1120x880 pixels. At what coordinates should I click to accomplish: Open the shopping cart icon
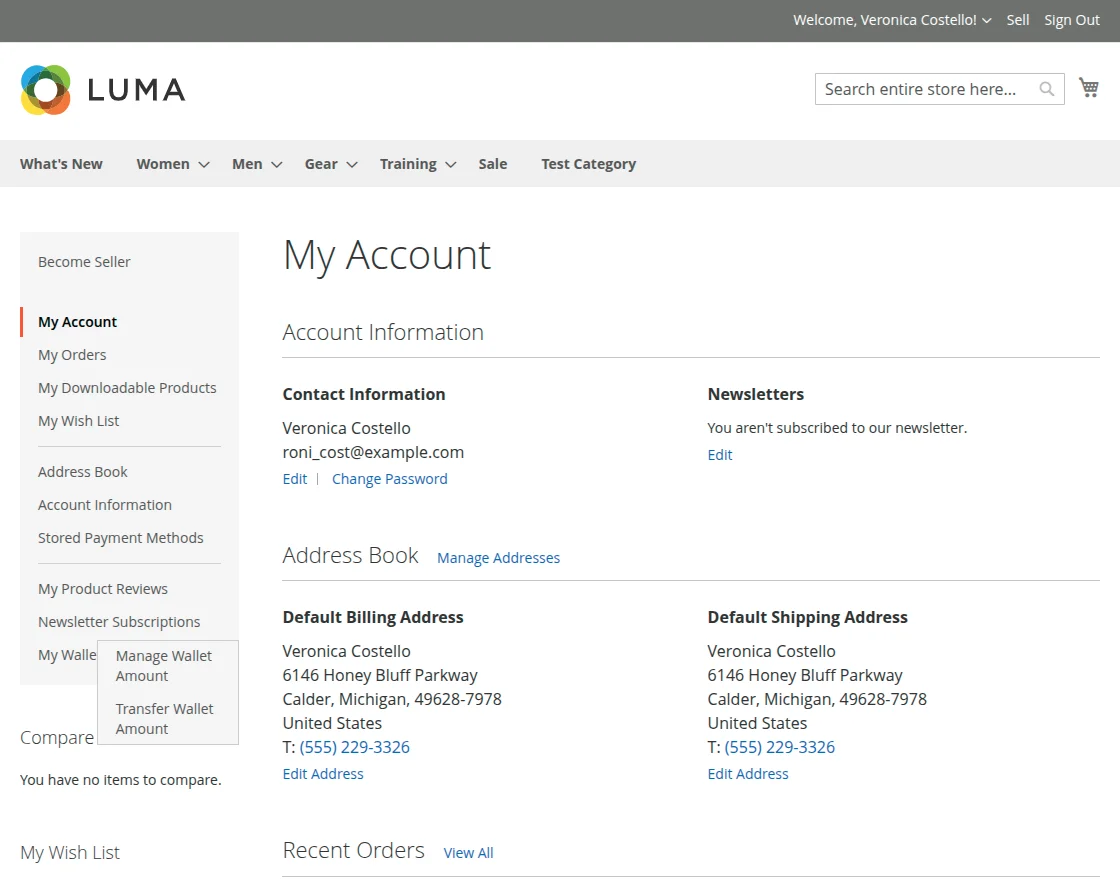1089,88
